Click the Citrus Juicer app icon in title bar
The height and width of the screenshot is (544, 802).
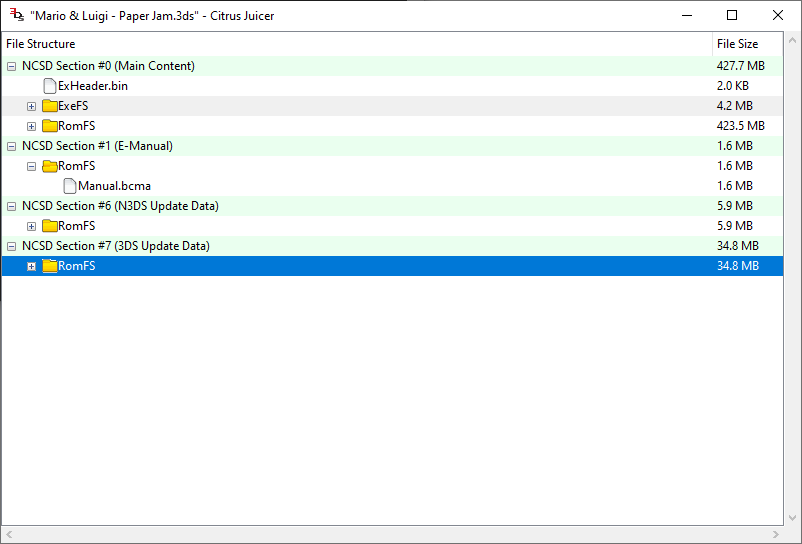click(16, 15)
